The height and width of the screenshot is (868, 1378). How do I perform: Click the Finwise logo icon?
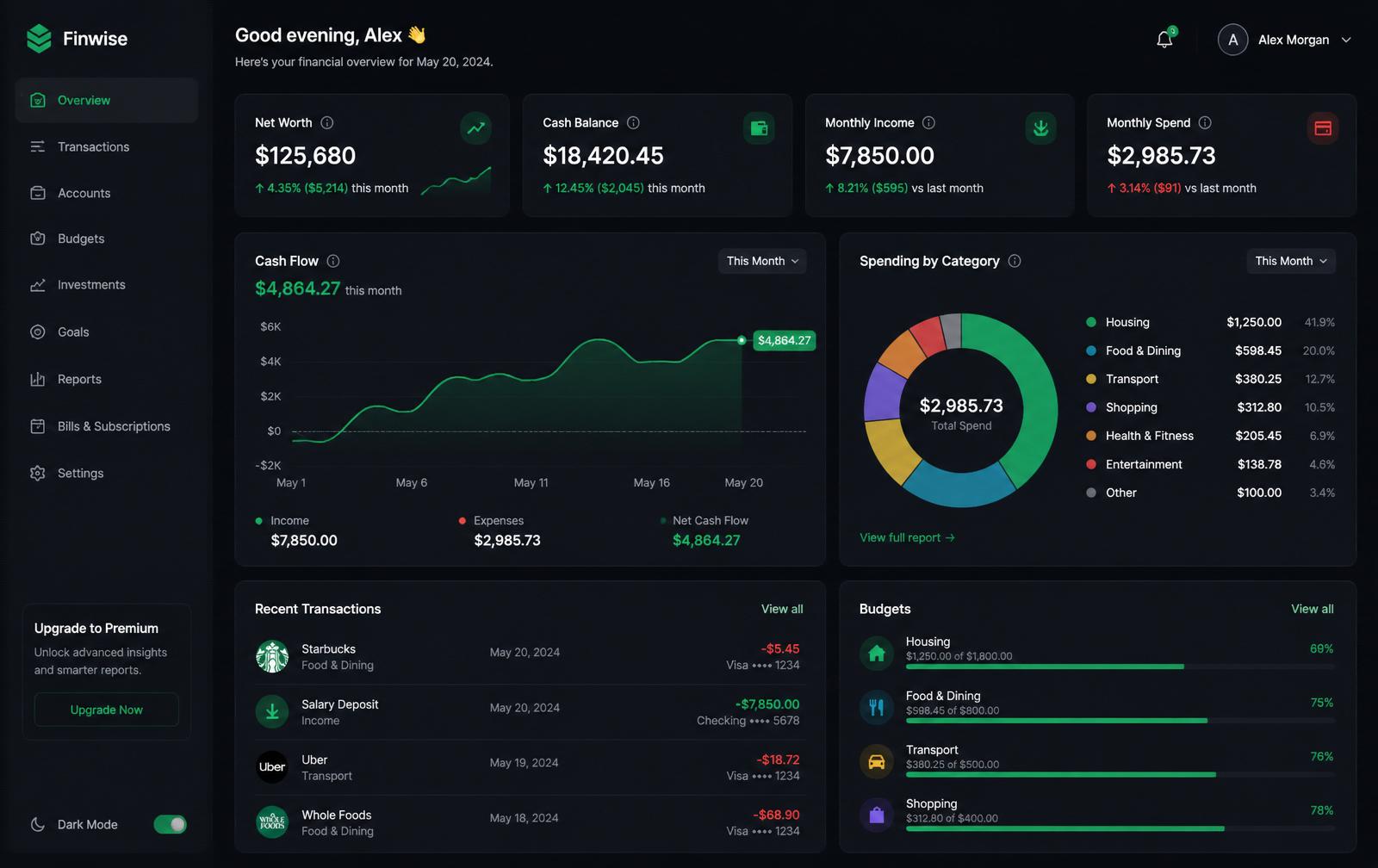click(39, 39)
